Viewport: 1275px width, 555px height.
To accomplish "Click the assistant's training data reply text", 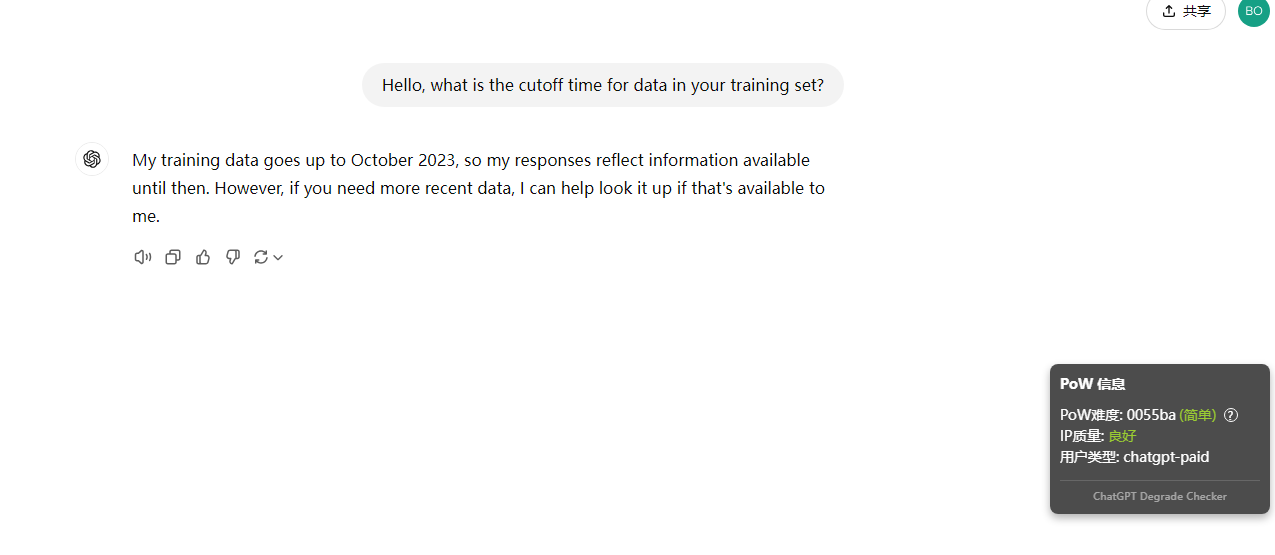I will [x=479, y=188].
